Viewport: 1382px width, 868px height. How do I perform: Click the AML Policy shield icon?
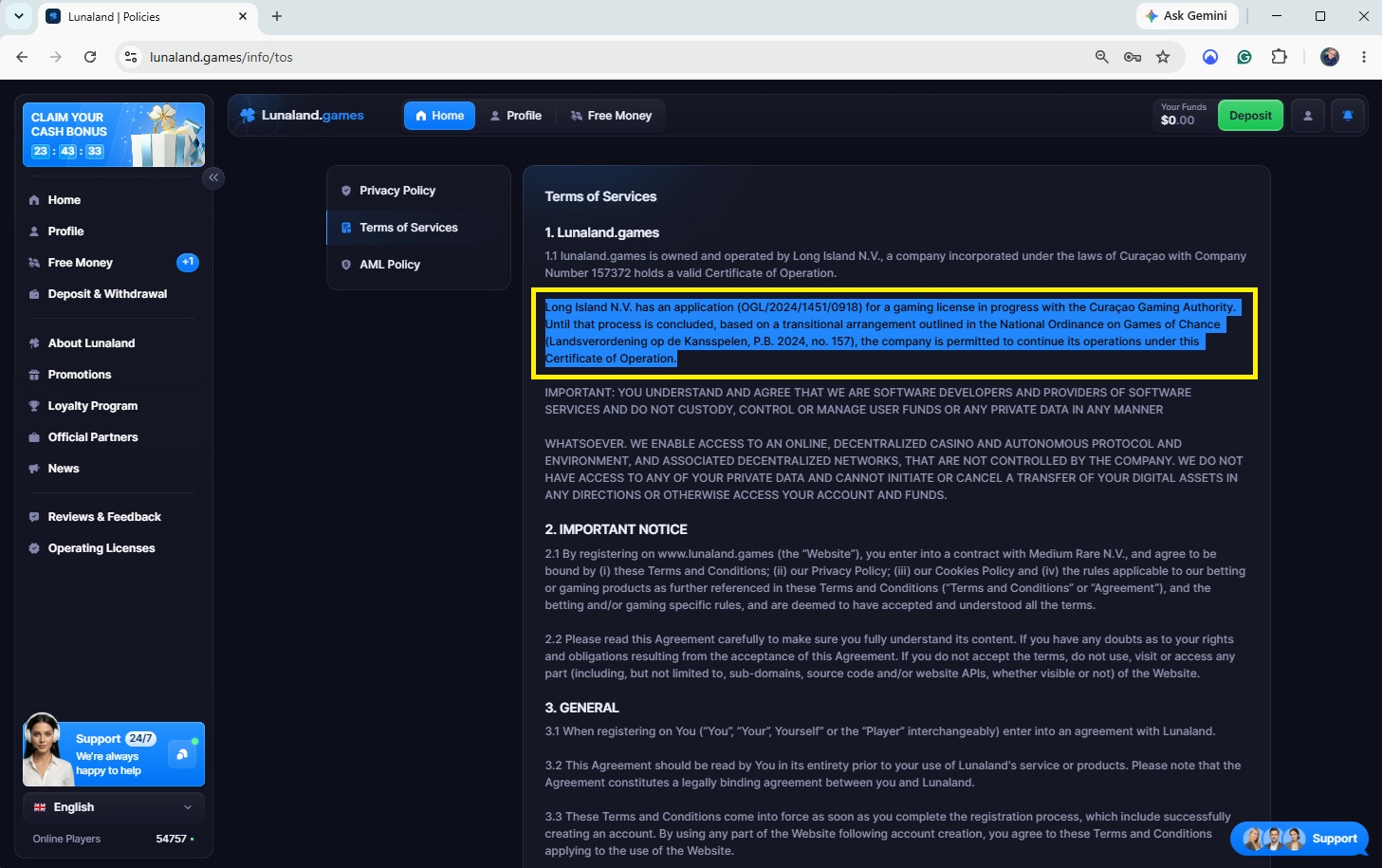coord(346,265)
